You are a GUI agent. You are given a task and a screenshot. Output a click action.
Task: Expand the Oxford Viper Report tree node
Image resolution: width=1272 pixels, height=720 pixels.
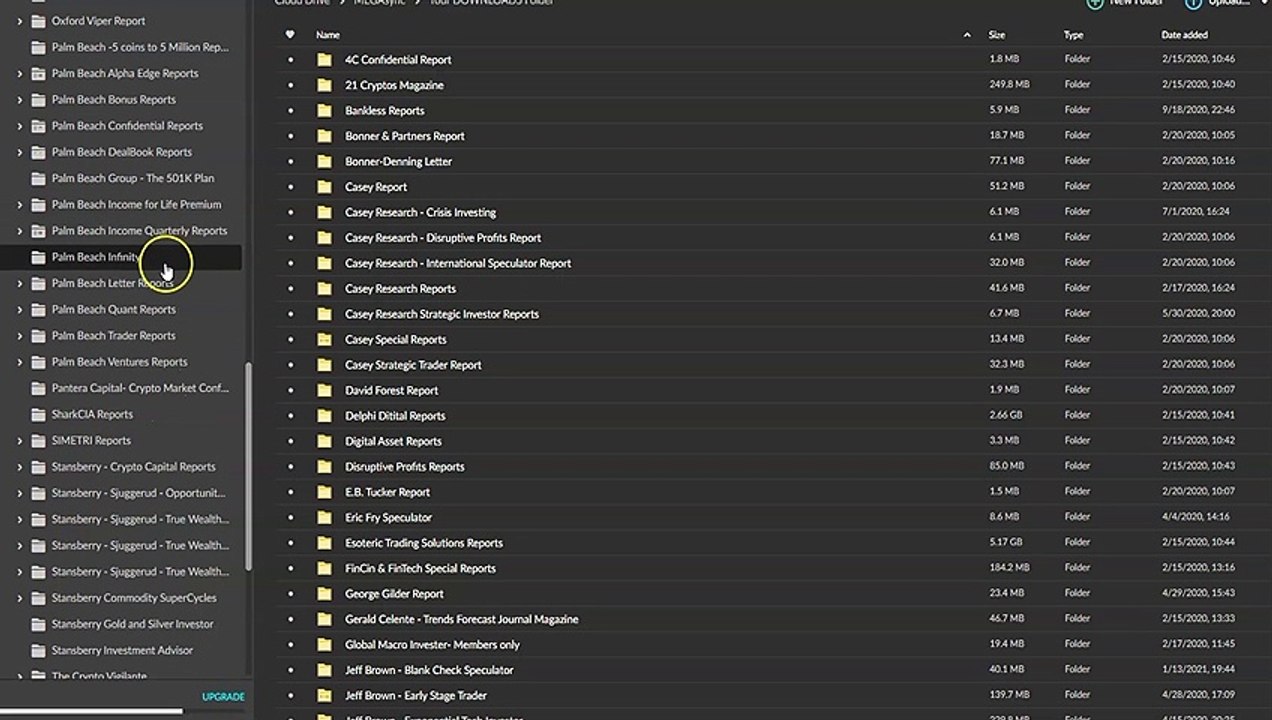pyautogui.click(x=20, y=21)
